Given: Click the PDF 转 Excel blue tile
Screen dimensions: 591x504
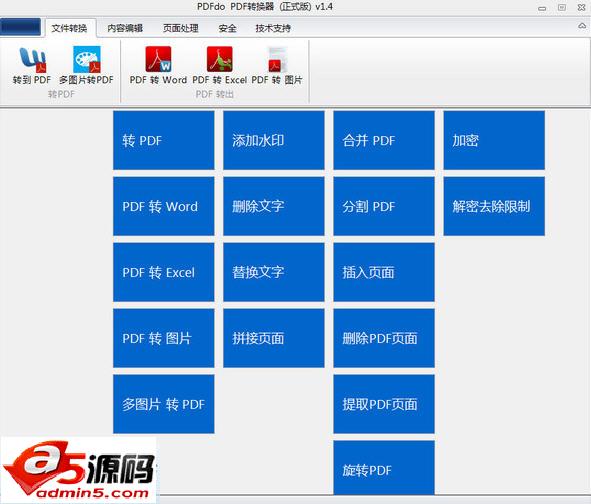Looking at the screenshot, I should pos(164,272).
